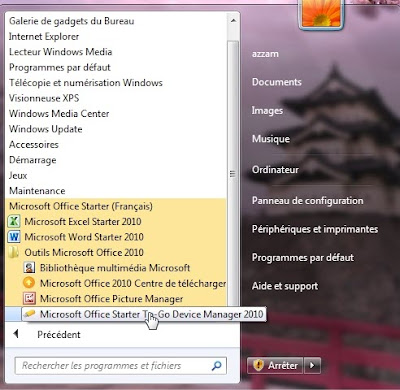Open Lecteur Windows Media

(x=61, y=52)
